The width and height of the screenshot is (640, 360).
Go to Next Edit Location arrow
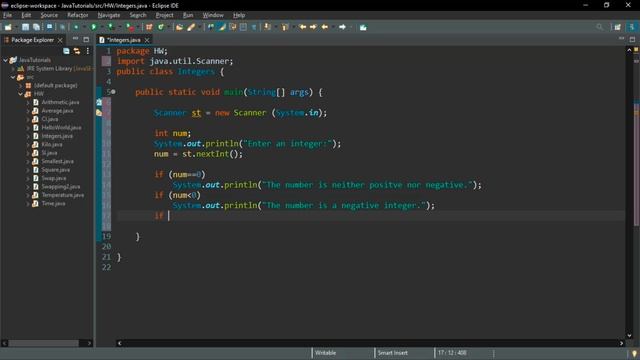(313, 27)
